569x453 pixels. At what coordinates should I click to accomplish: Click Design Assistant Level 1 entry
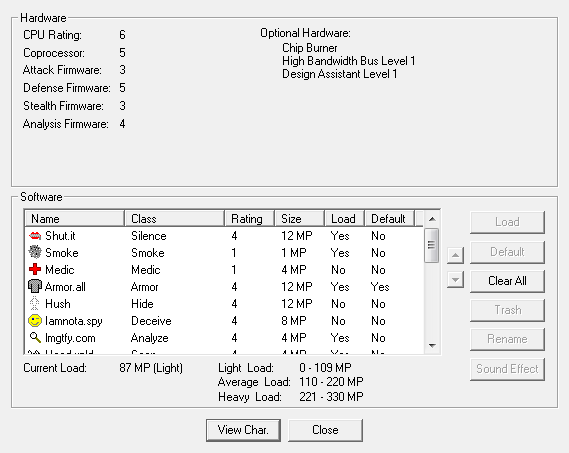pyautogui.click(x=339, y=74)
